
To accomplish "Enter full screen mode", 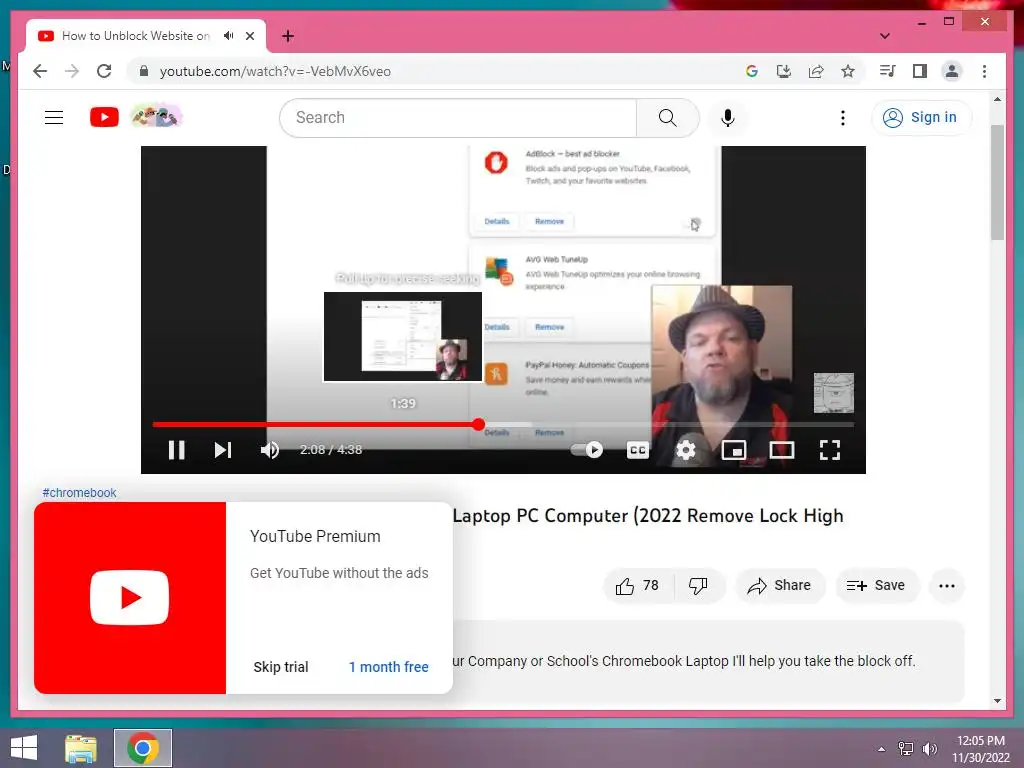I will (829, 450).
